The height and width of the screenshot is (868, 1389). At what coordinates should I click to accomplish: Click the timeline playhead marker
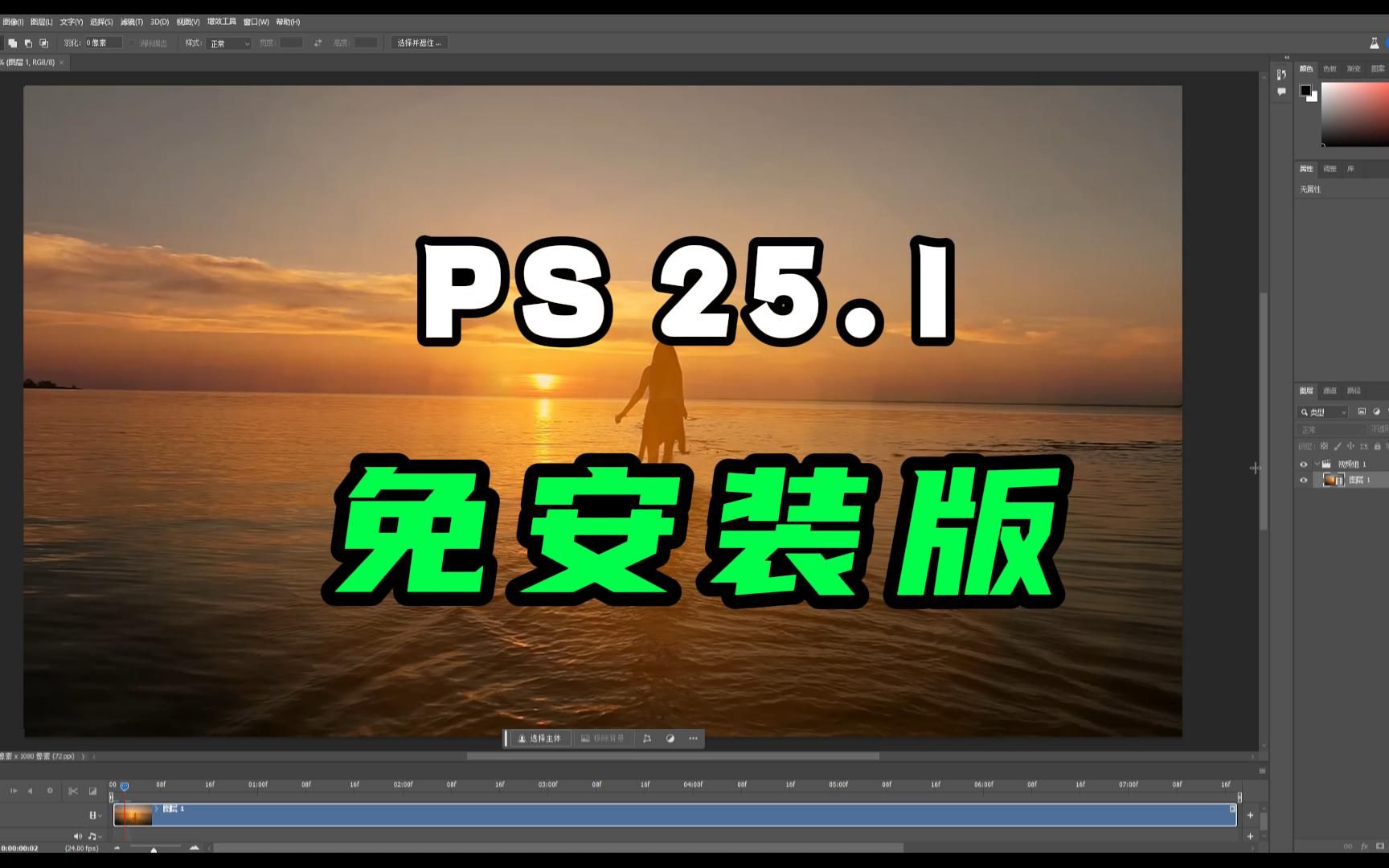click(124, 786)
